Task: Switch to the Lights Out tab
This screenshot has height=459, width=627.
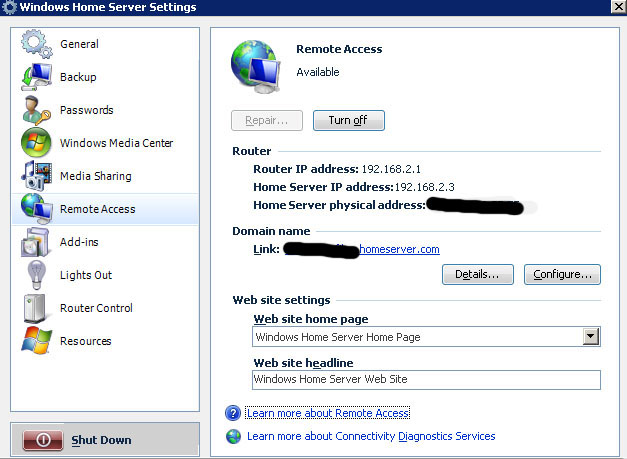Action: pos(86,275)
